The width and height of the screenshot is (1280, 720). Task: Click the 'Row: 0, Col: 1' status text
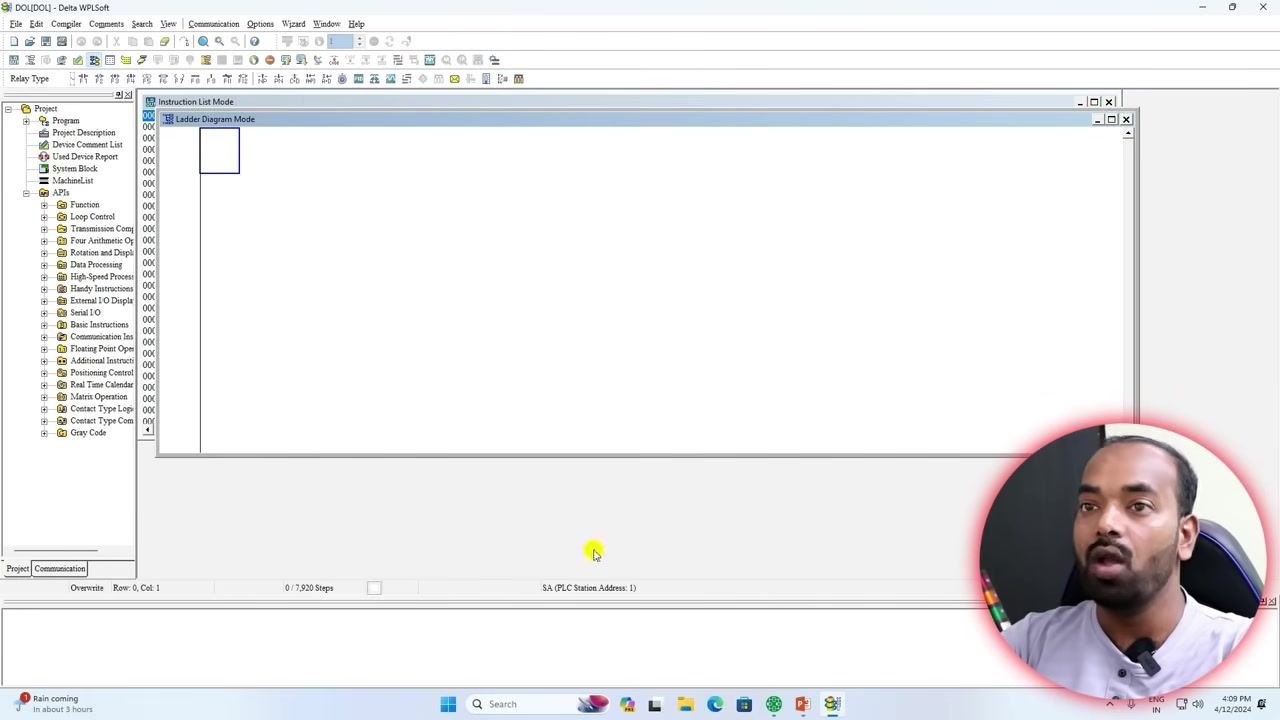click(x=136, y=588)
